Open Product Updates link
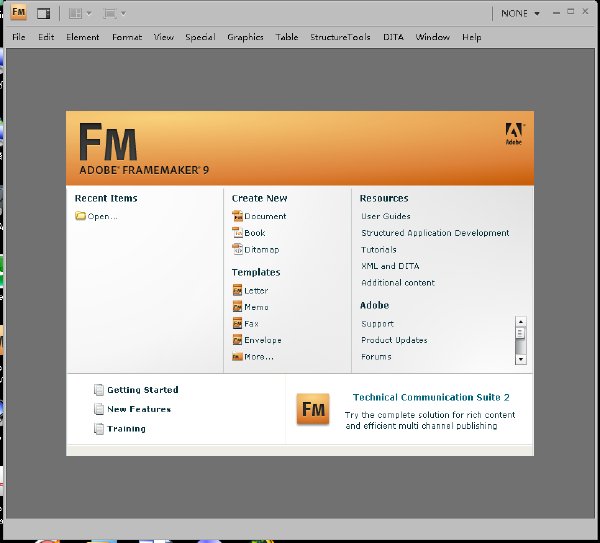 [x=394, y=340]
